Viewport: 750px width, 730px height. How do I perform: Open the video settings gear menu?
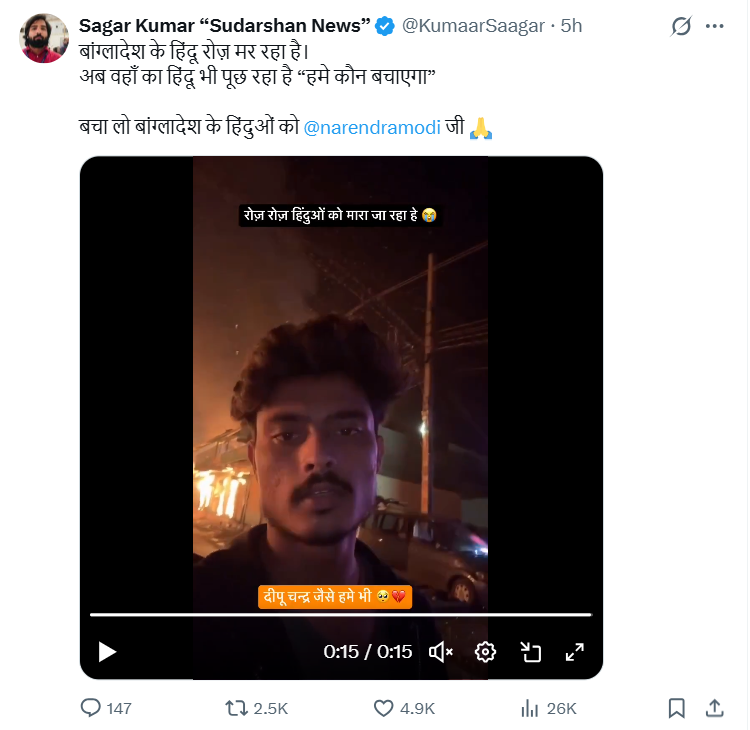(x=486, y=652)
